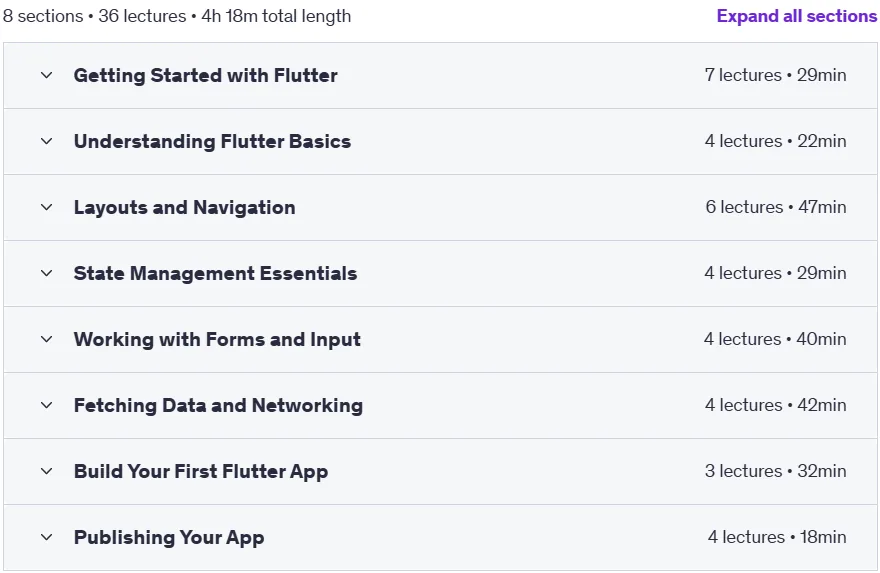This screenshot has width=880, height=573.
Task: Select Understanding Flutter Basics section title
Action: [x=212, y=141]
